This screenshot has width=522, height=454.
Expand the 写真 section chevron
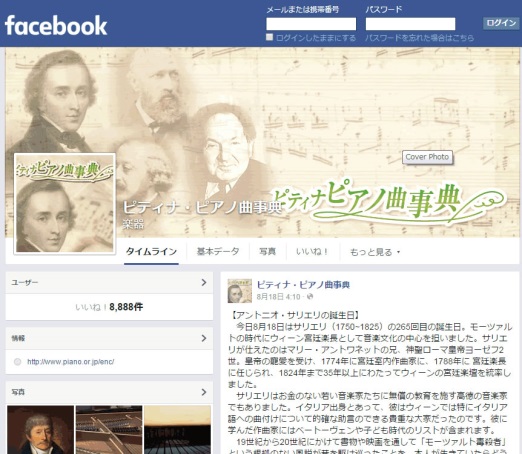(x=204, y=392)
